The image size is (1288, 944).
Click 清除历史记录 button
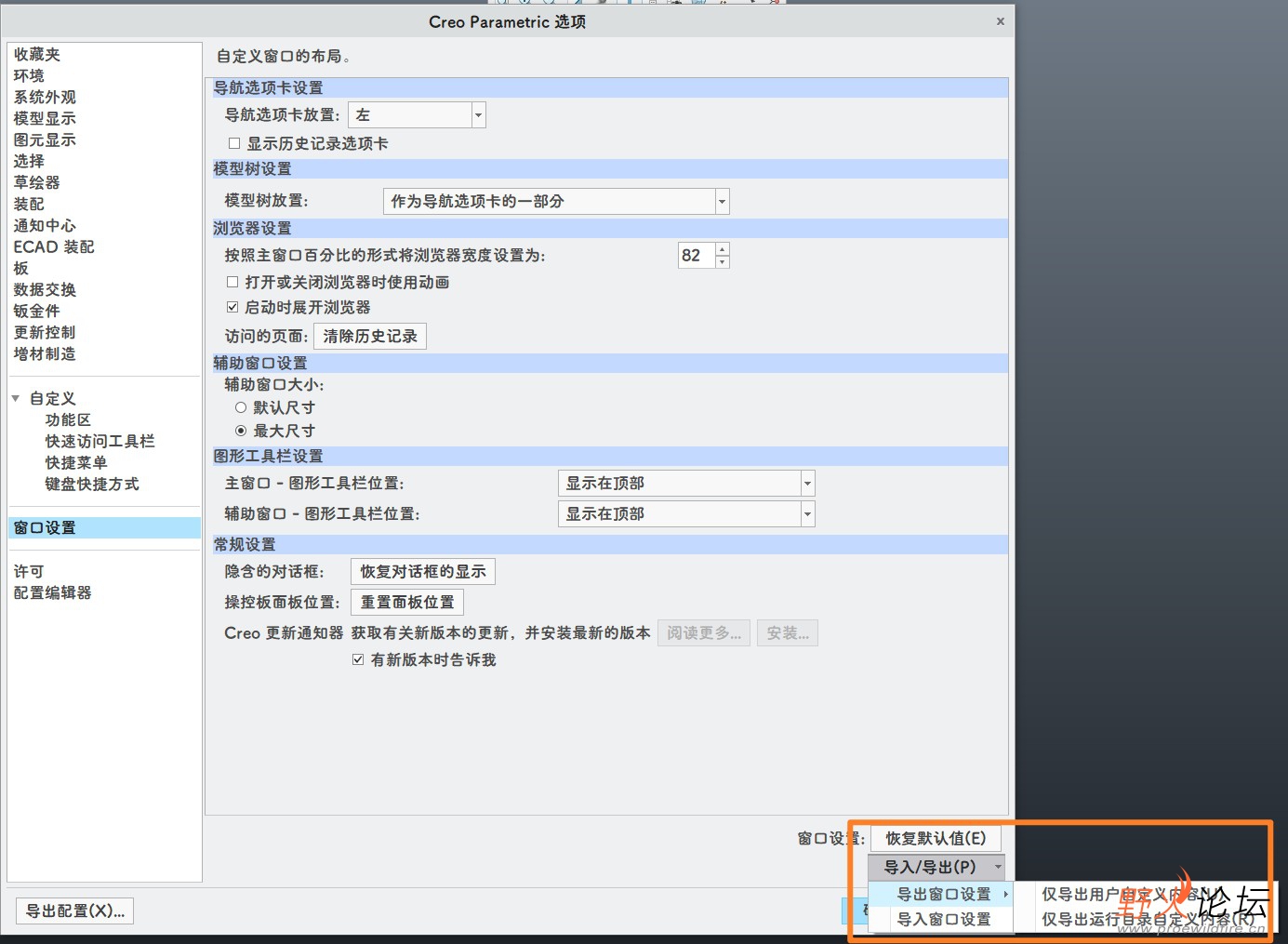click(370, 337)
